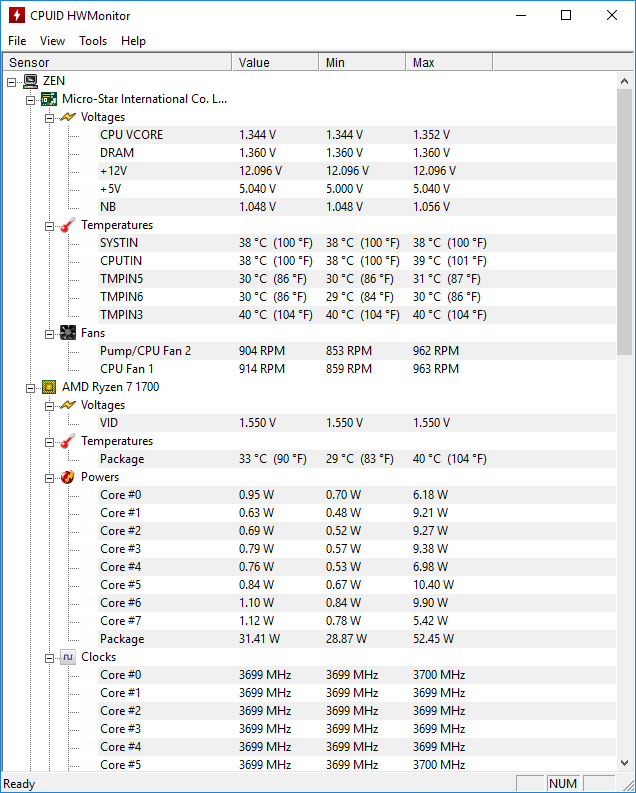Maximize the HWMonitor window
Screen dimensions: 636x793
pos(566,15)
